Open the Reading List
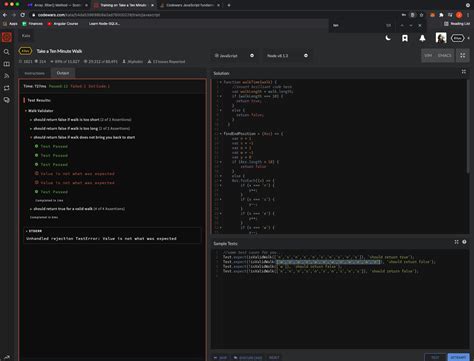This screenshot has height=361, width=474. 457,24
